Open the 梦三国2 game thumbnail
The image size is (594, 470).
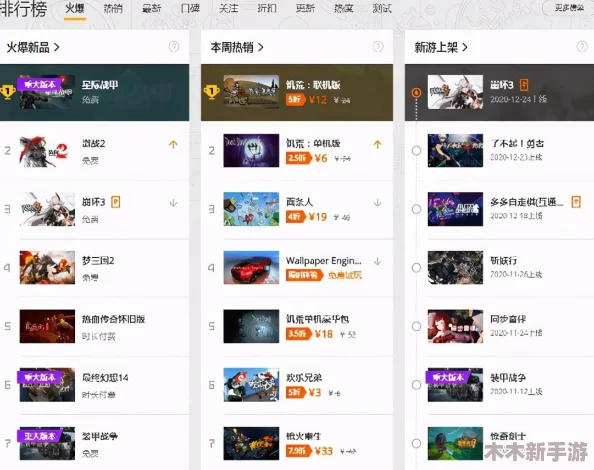click(x=47, y=267)
